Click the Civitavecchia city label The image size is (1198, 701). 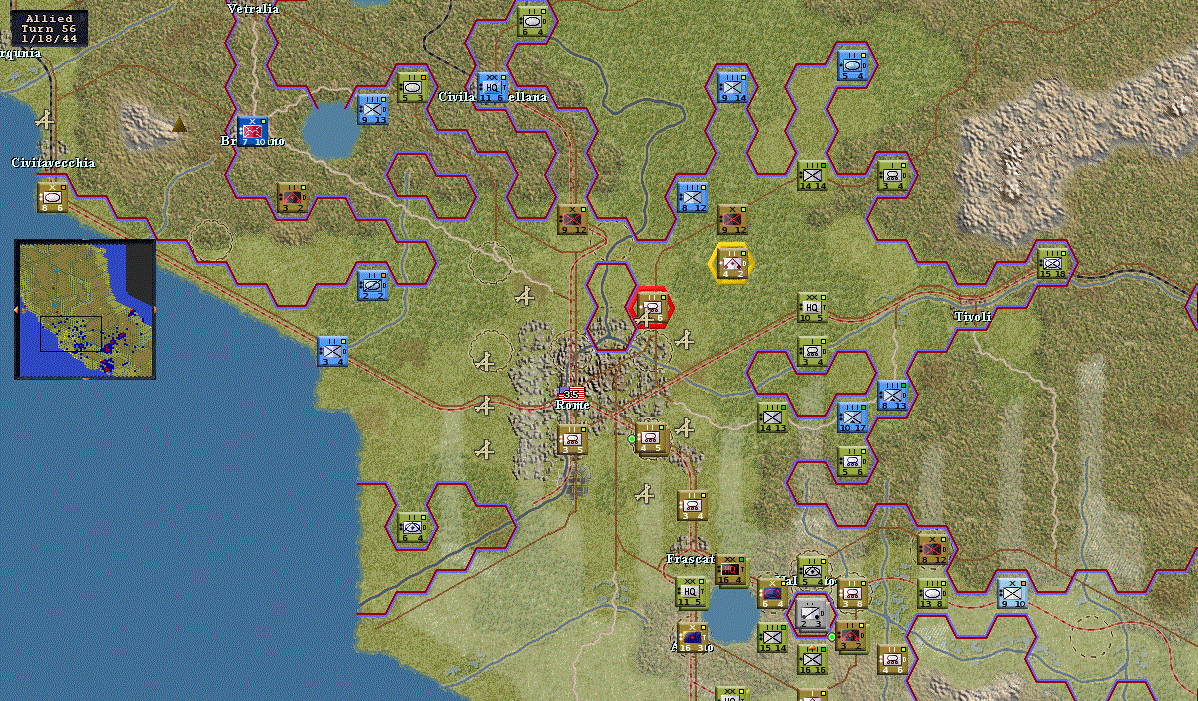pos(53,163)
